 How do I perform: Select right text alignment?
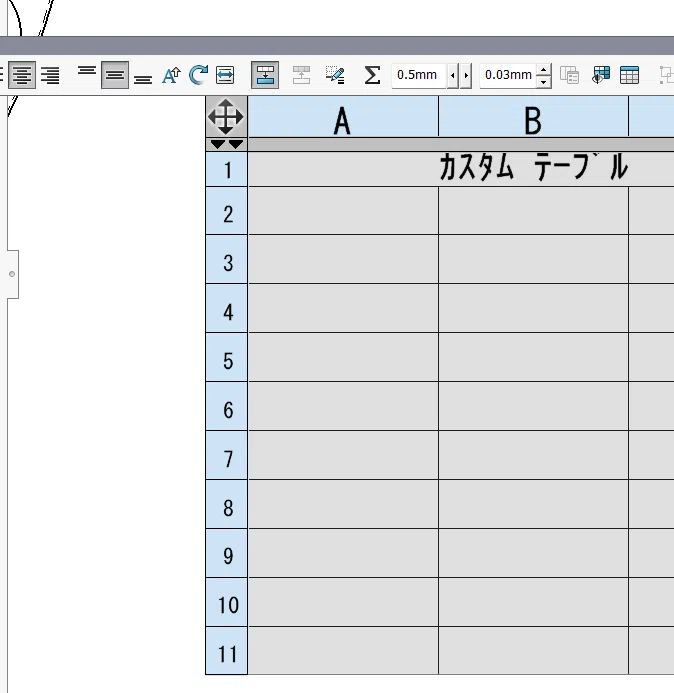[x=50, y=75]
